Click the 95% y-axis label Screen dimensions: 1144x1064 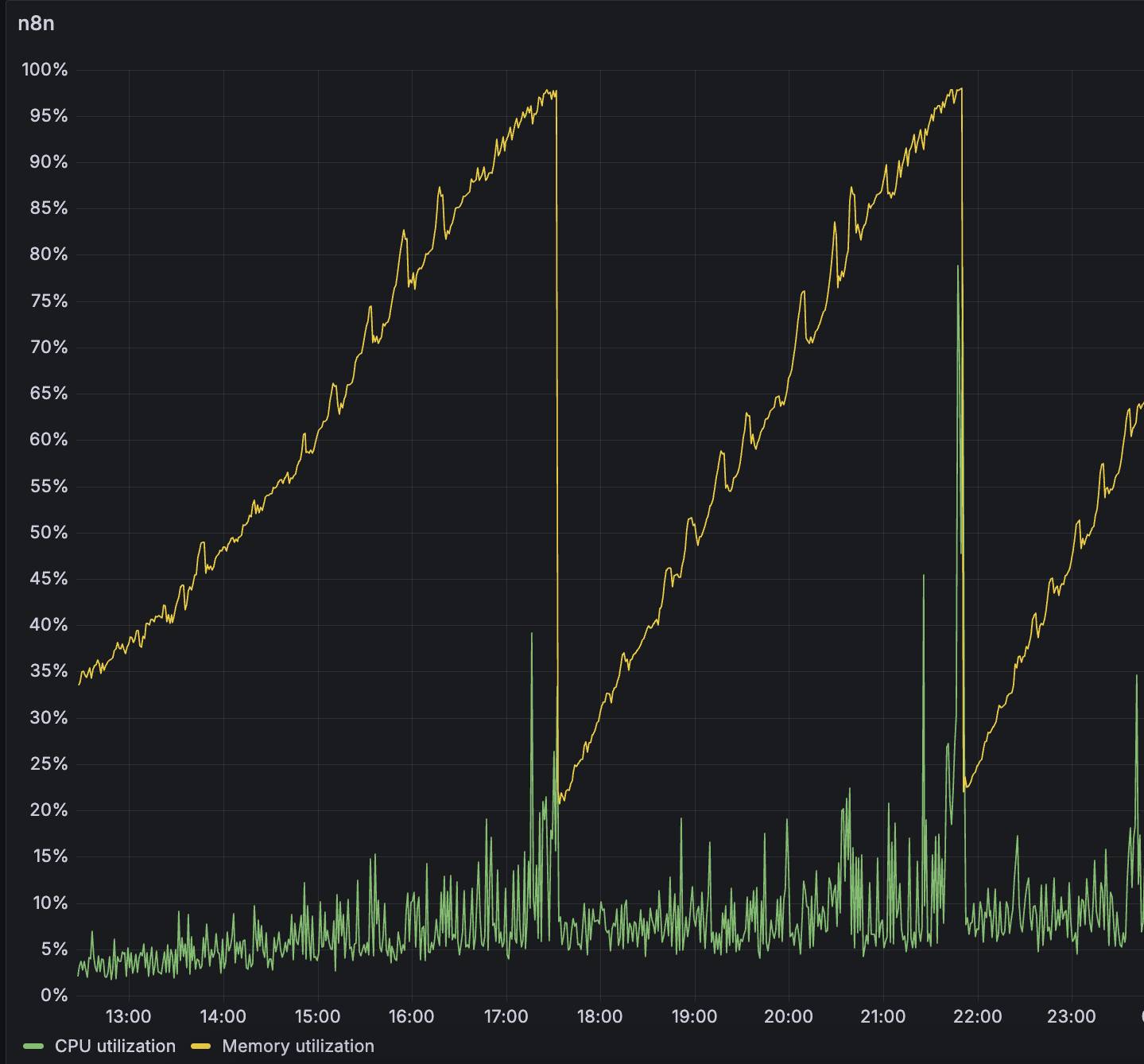(48, 116)
